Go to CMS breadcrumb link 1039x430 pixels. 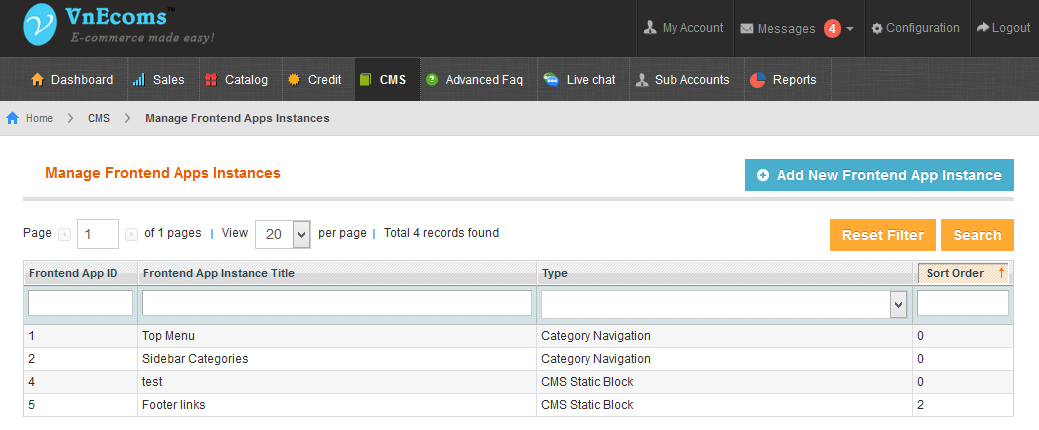99,118
